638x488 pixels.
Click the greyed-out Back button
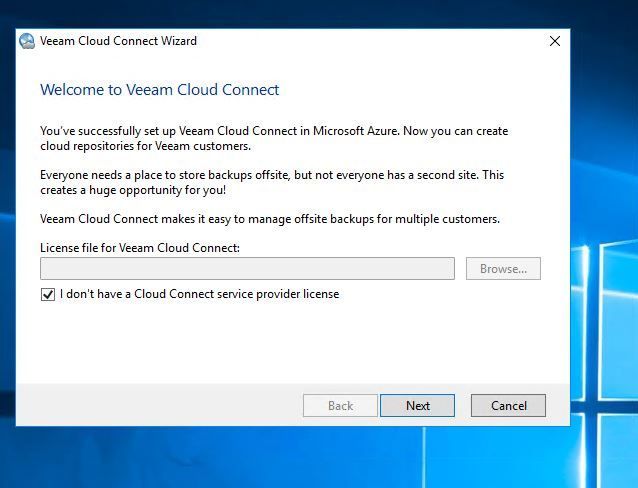pos(340,406)
